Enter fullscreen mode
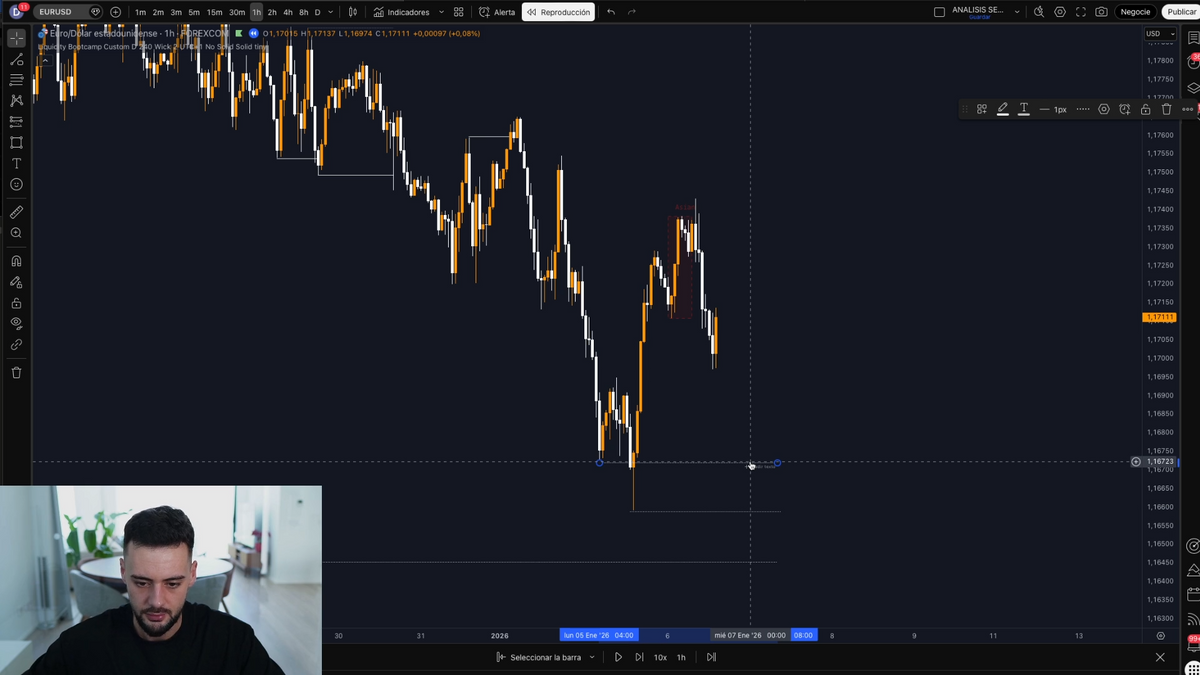Screen dimensions: 1200x675 [1080, 12]
